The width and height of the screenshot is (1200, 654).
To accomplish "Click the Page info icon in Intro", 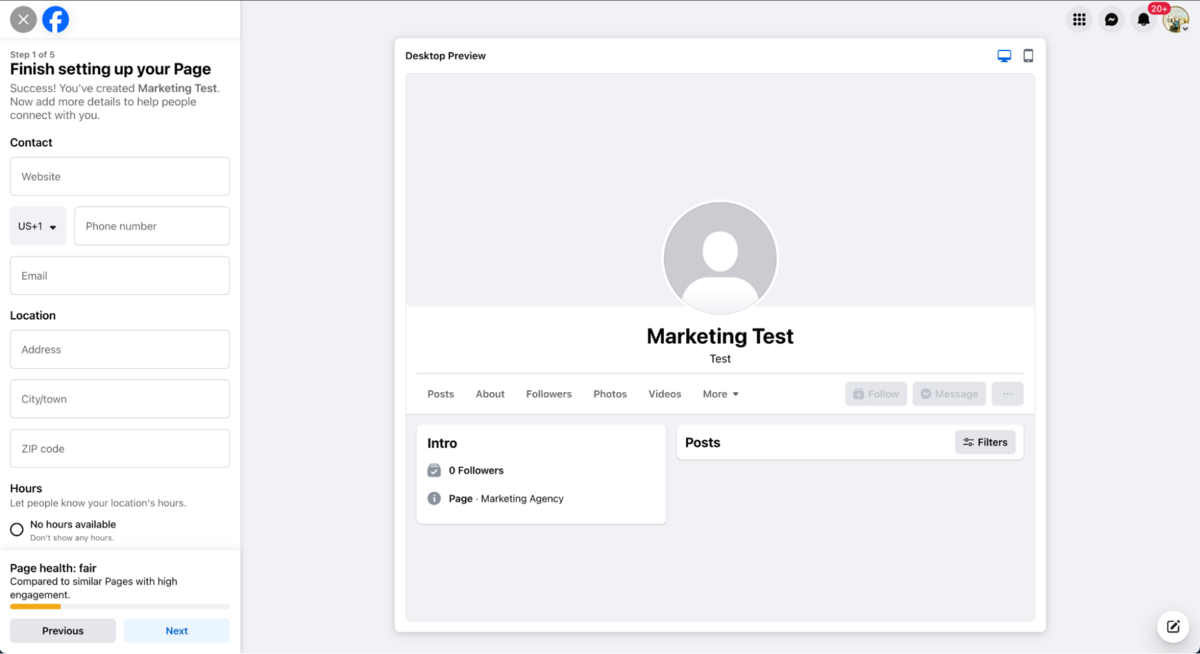I will tap(434, 498).
